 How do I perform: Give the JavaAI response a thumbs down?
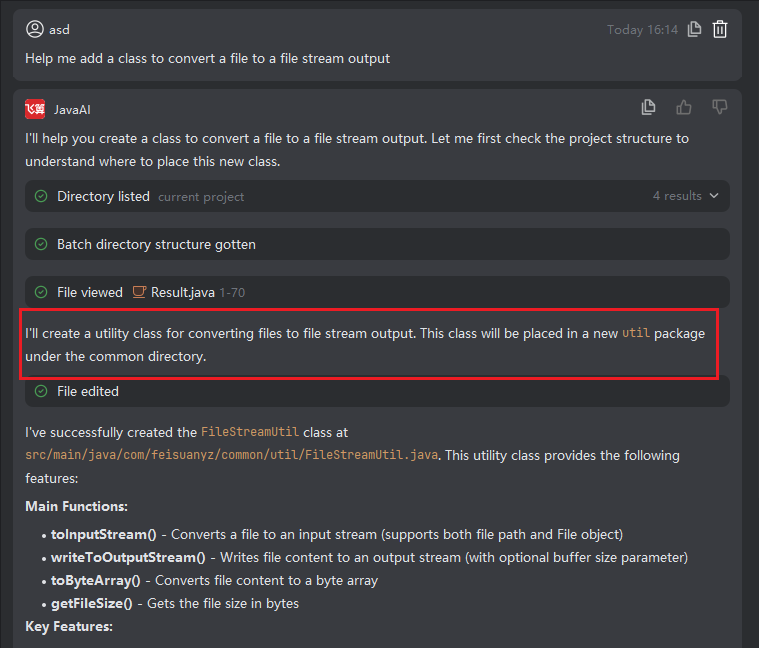(719, 107)
